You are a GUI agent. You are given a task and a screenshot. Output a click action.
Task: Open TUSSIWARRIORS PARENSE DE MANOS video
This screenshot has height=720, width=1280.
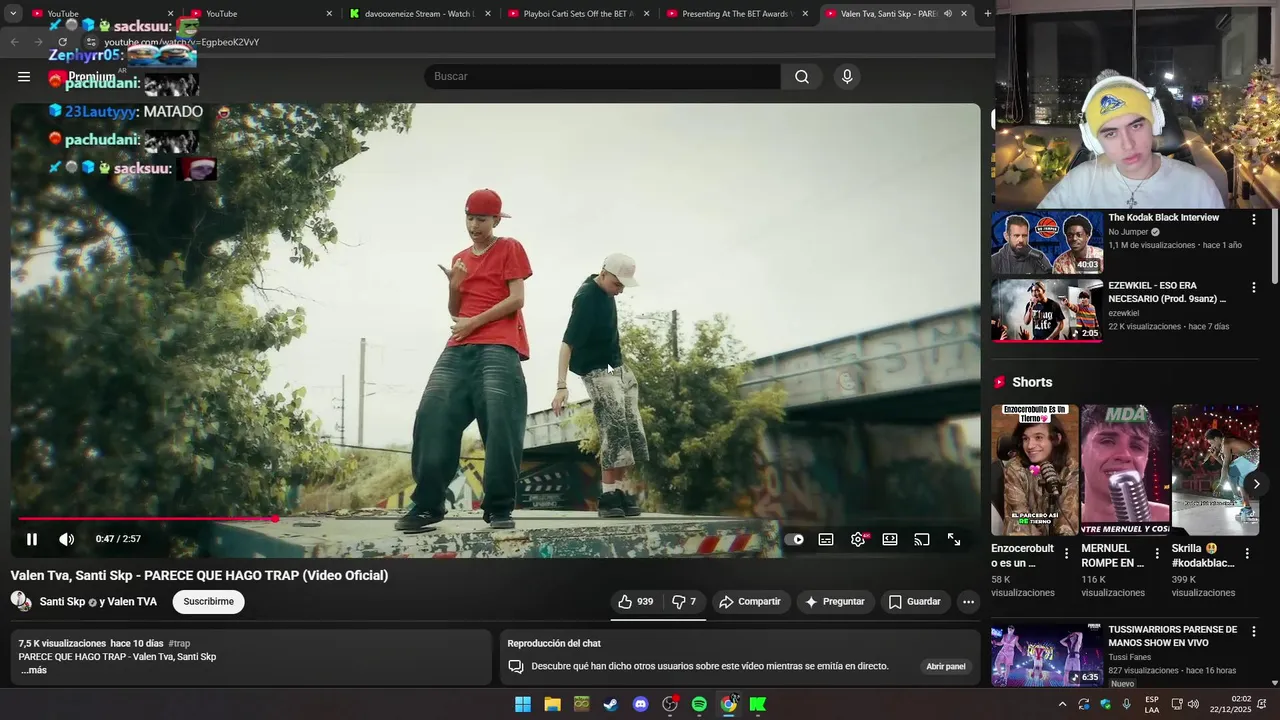(1047, 654)
